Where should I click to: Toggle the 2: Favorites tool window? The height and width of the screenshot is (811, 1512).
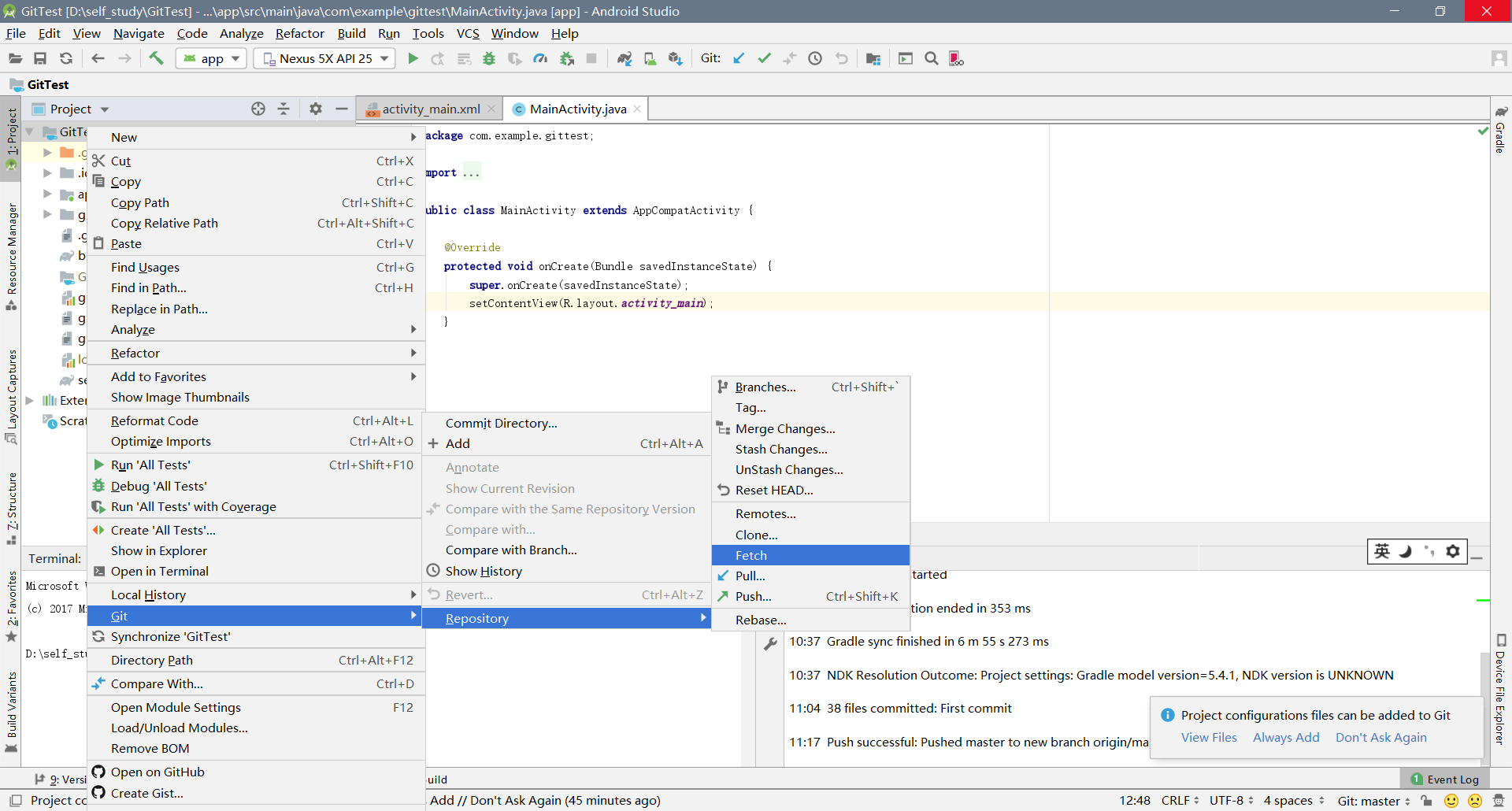click(x=11, y=605)
